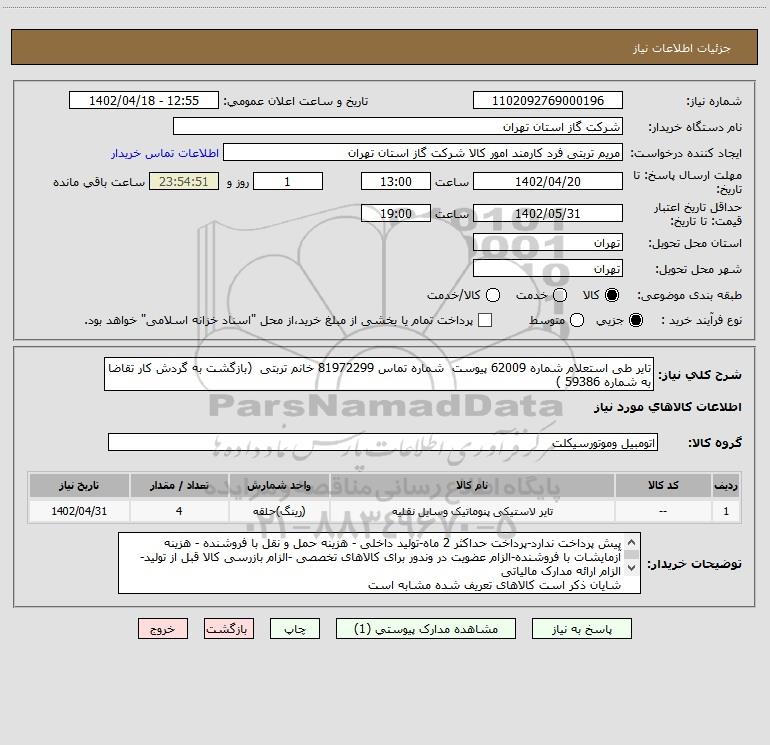
Task: Click the نام کالا column header
Action: click(472, 485)
